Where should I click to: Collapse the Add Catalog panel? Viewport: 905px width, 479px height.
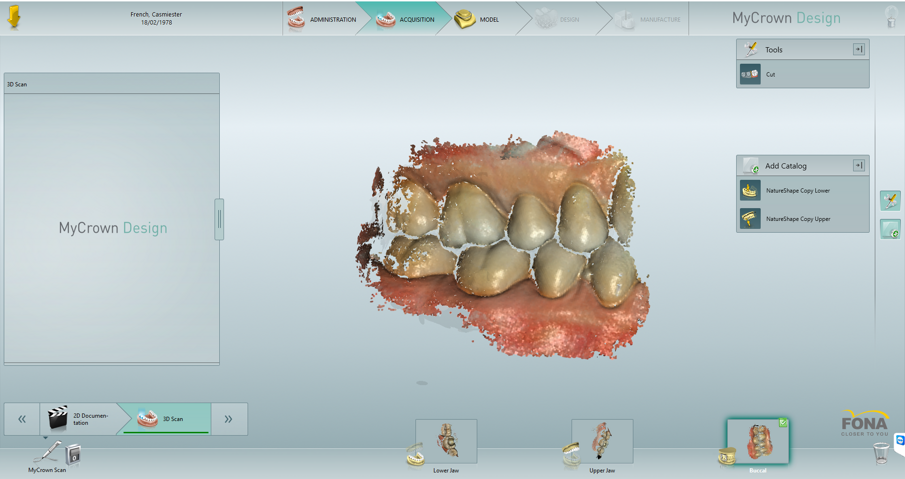click(858, 165)
